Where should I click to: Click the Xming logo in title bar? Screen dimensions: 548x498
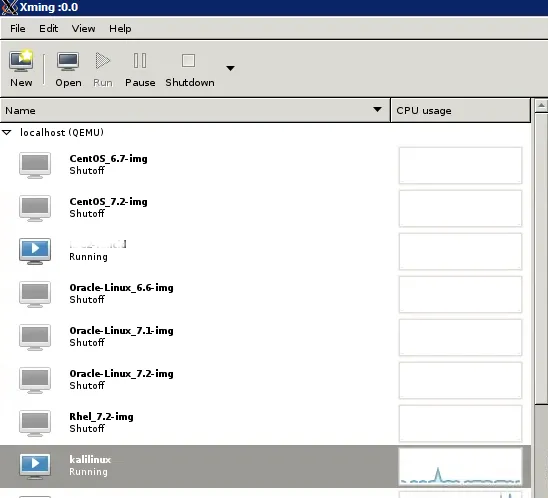click(x=9, y=7)
